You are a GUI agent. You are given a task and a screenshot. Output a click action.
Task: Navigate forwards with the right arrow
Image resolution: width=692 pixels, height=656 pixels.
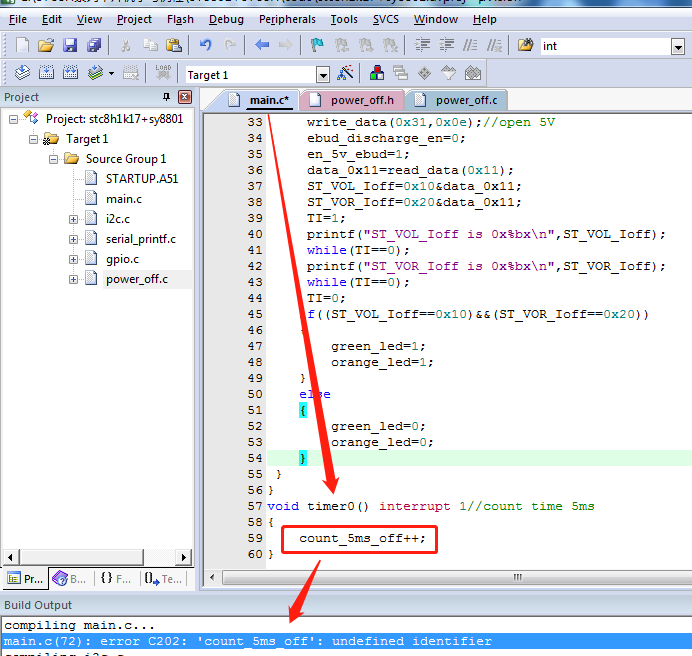286,45
